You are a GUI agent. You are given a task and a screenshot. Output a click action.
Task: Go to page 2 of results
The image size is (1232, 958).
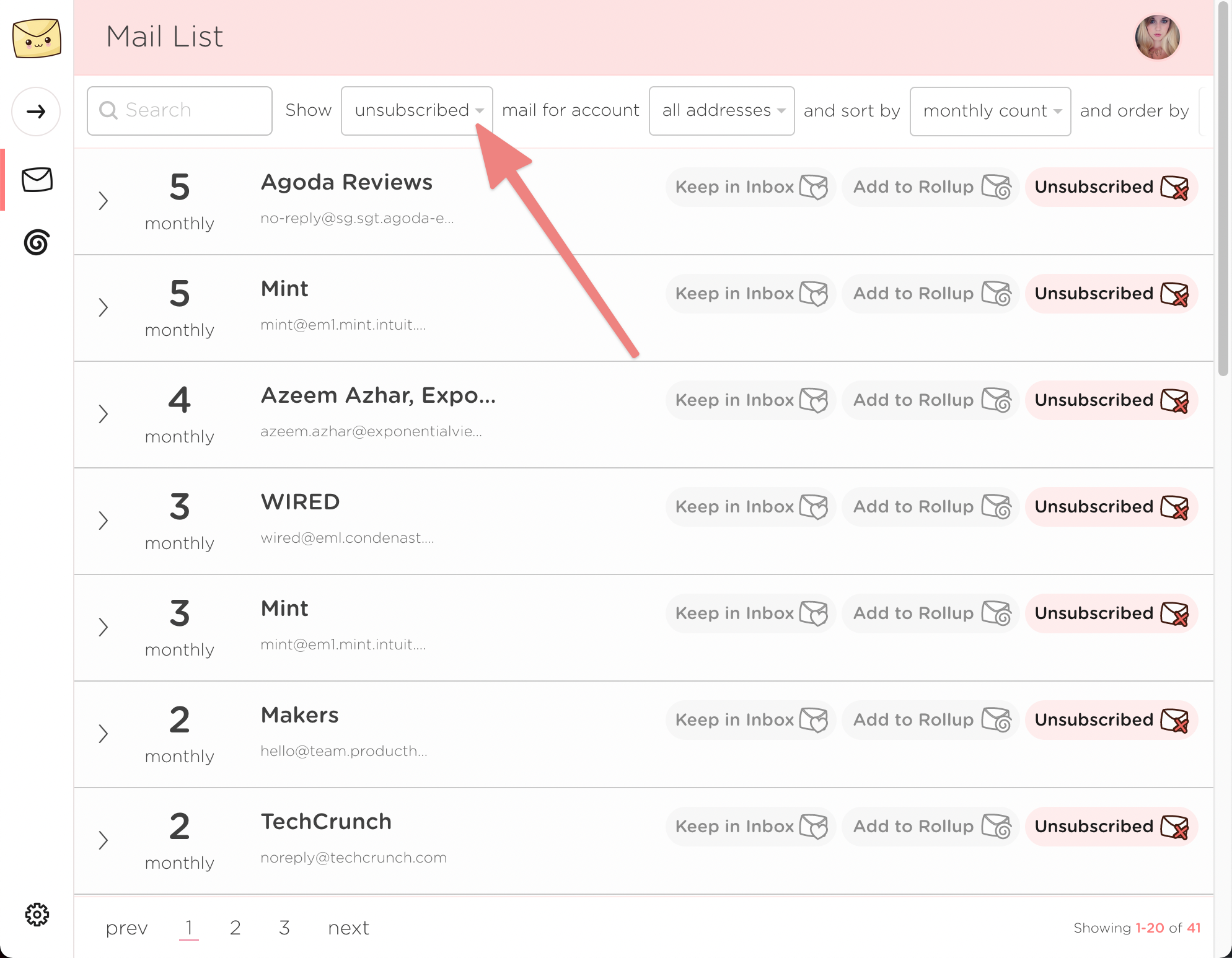pyautogui.click(x=235, y=928)
